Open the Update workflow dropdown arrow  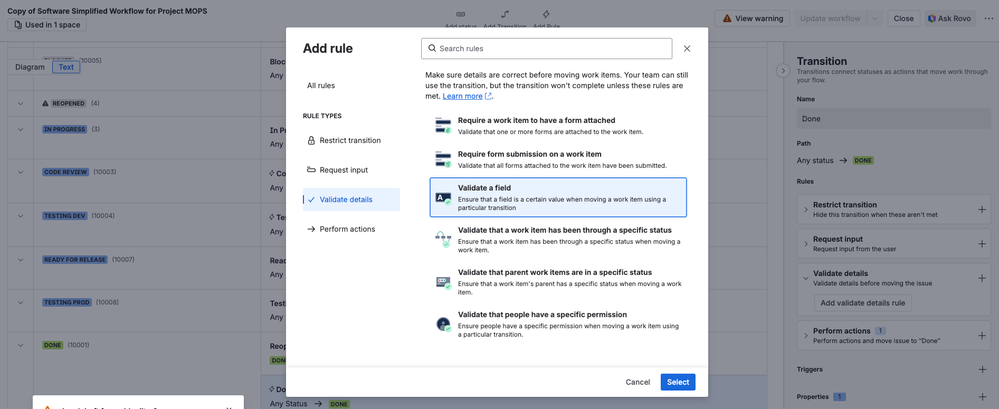(x=875, y=18)
